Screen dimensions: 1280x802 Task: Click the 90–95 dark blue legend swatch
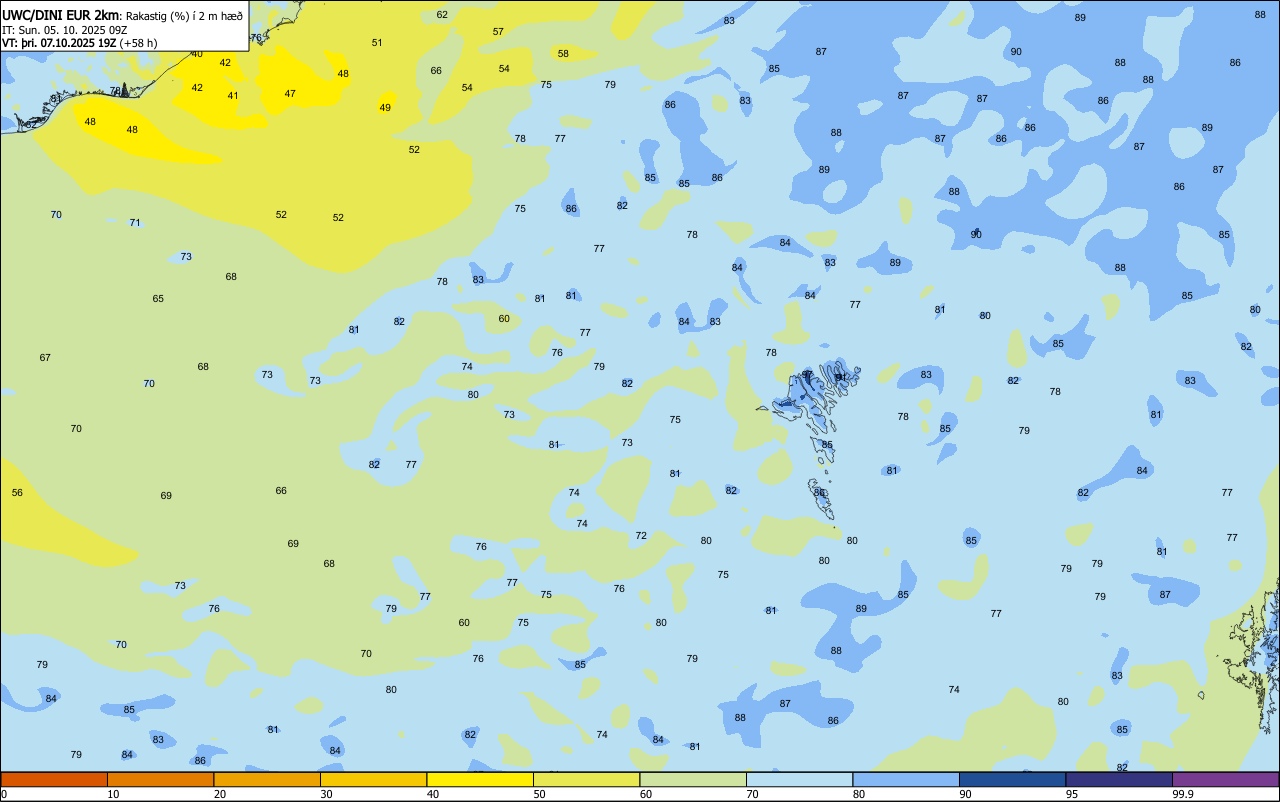tap(1012, 779)
